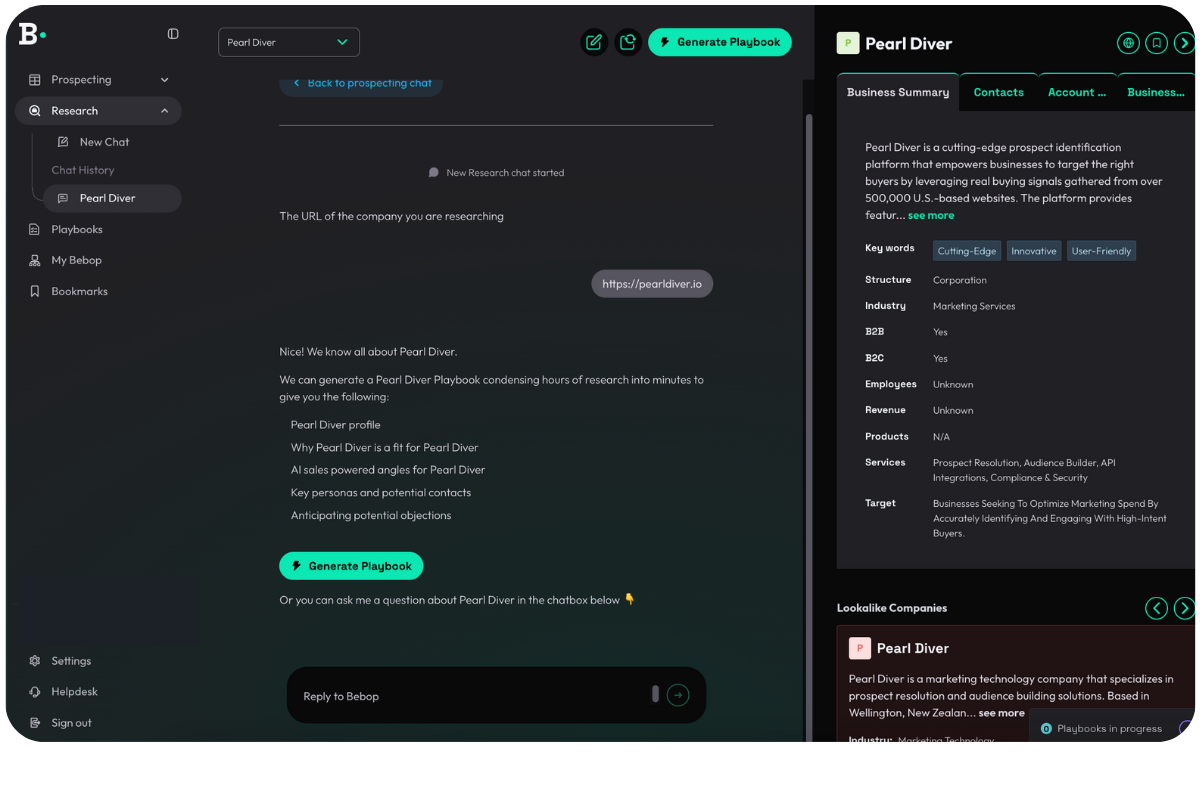Click Anticipating potential objections line

371,516
